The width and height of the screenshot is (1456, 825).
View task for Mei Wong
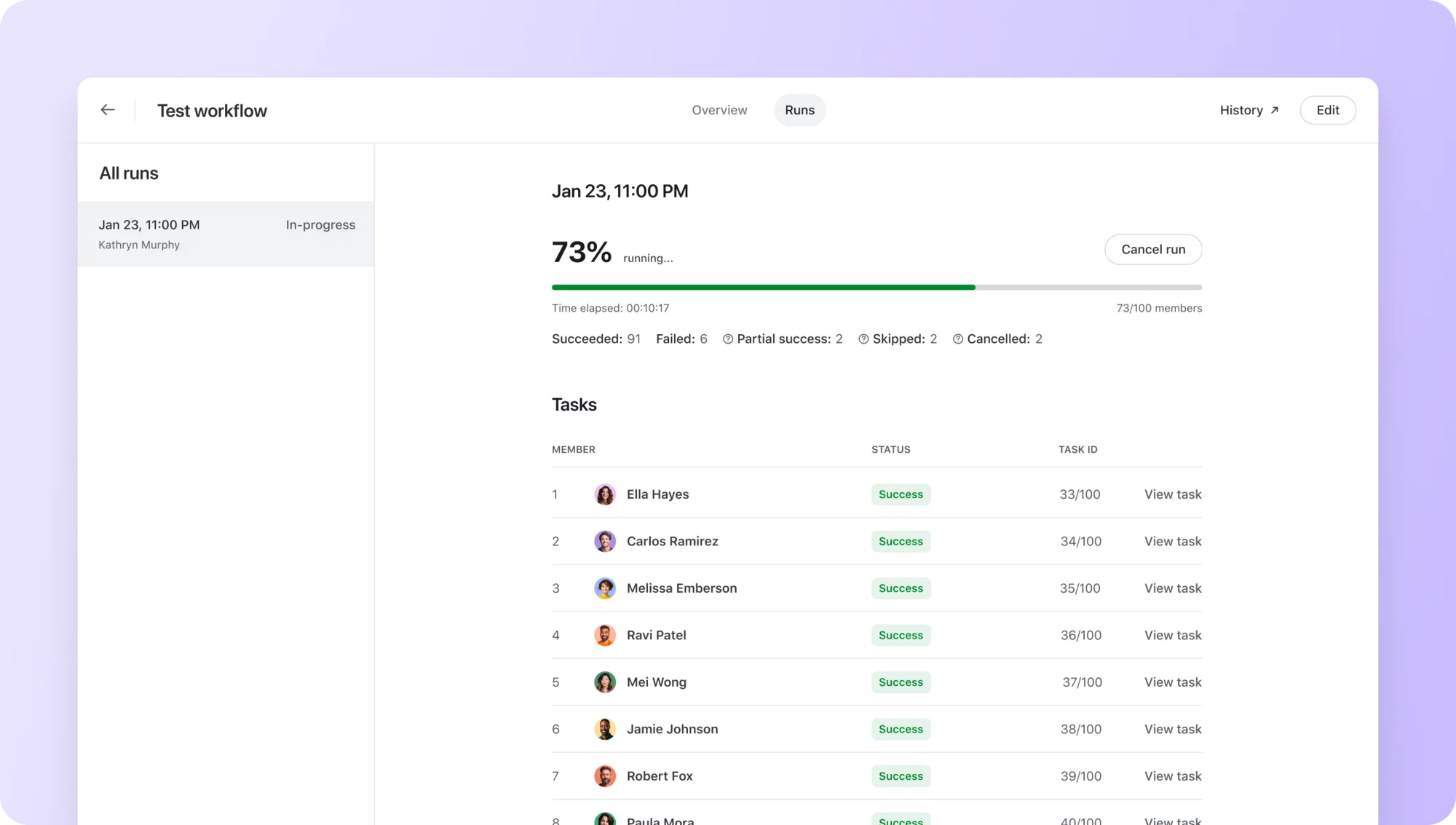point(1173,682)
